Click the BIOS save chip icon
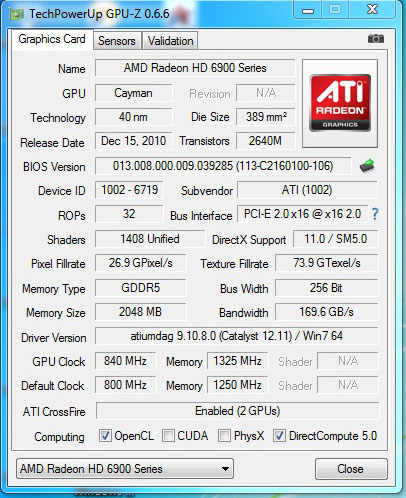406x498 pixels. pos(367,166)
